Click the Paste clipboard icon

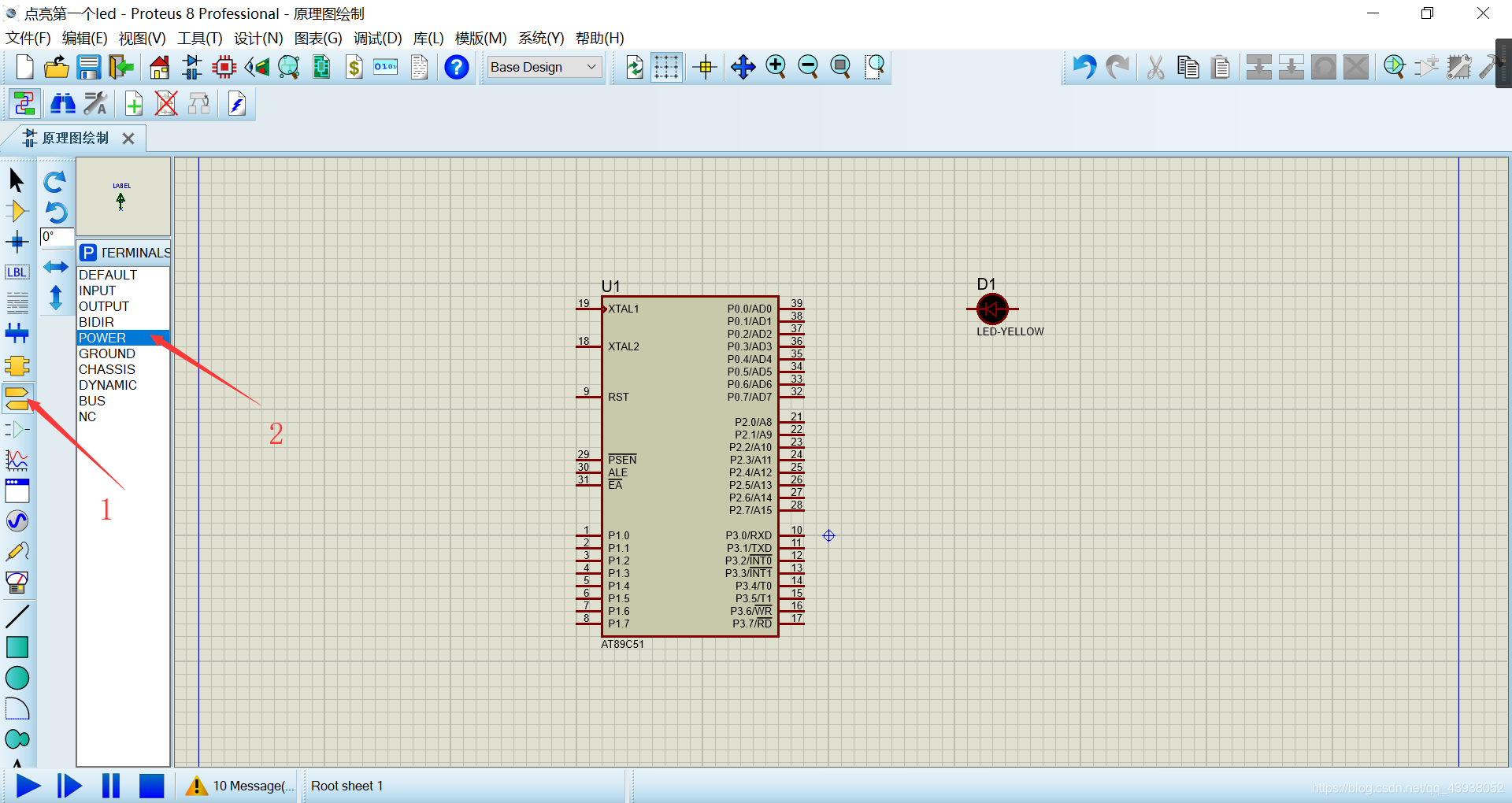(x=1221, y=67)
